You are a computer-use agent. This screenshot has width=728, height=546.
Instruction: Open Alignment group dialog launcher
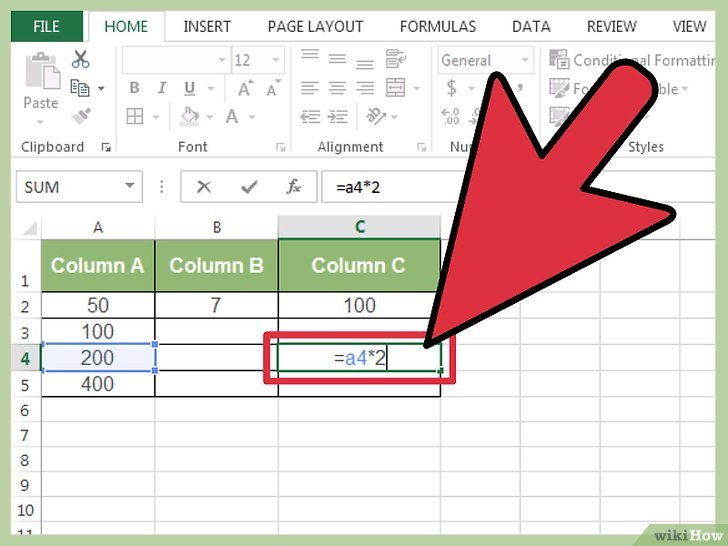422,148
